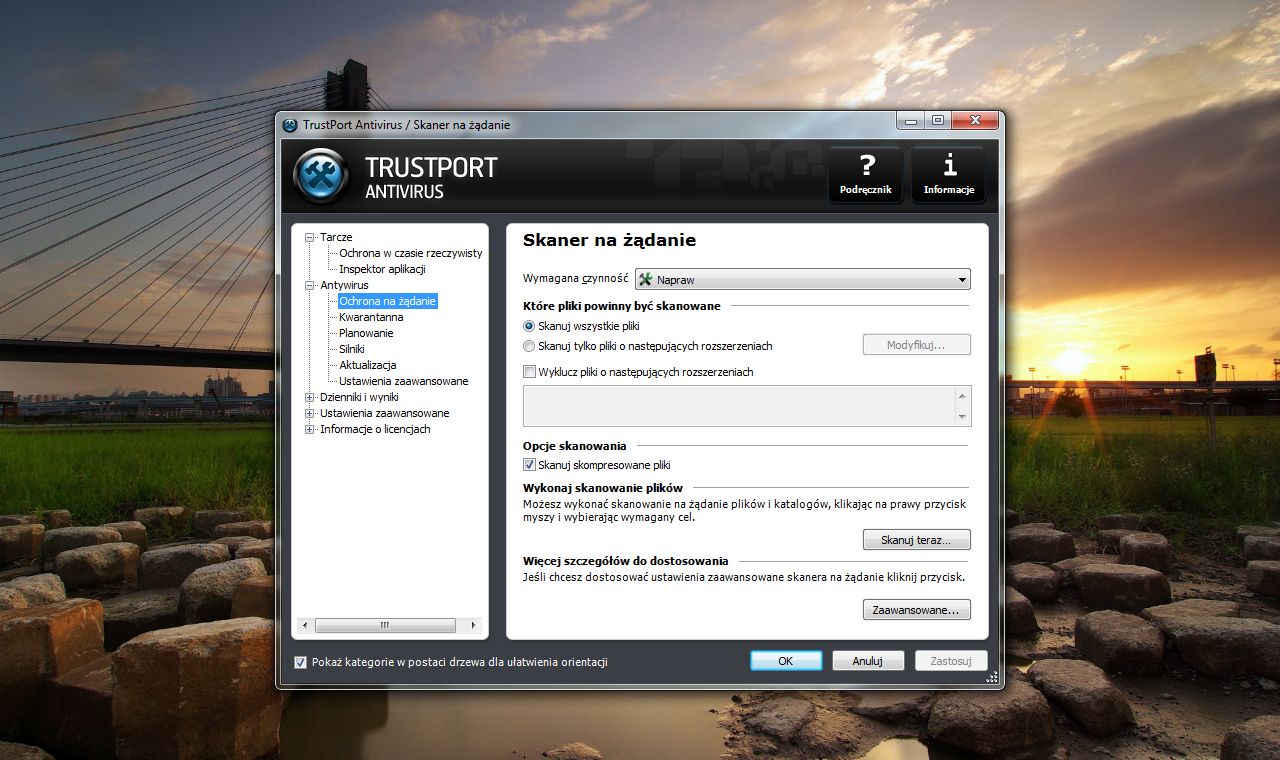Screen dimensions: 1280x760
Task: Click the tree scrollbar right arrow
Action: [x=473, y=625]
